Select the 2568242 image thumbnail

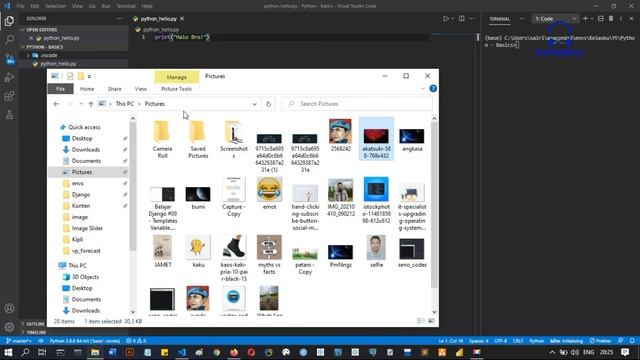tap(340, 136)
